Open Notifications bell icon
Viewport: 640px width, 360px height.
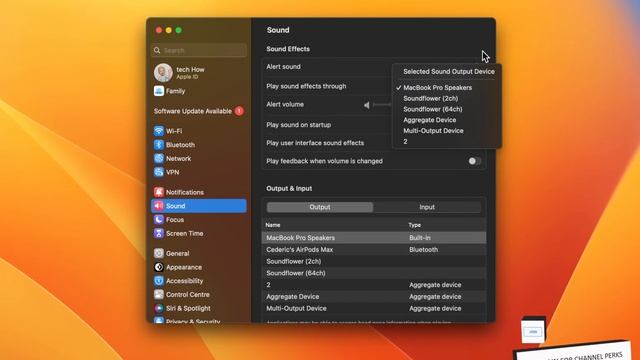click(x=159, y=192)
